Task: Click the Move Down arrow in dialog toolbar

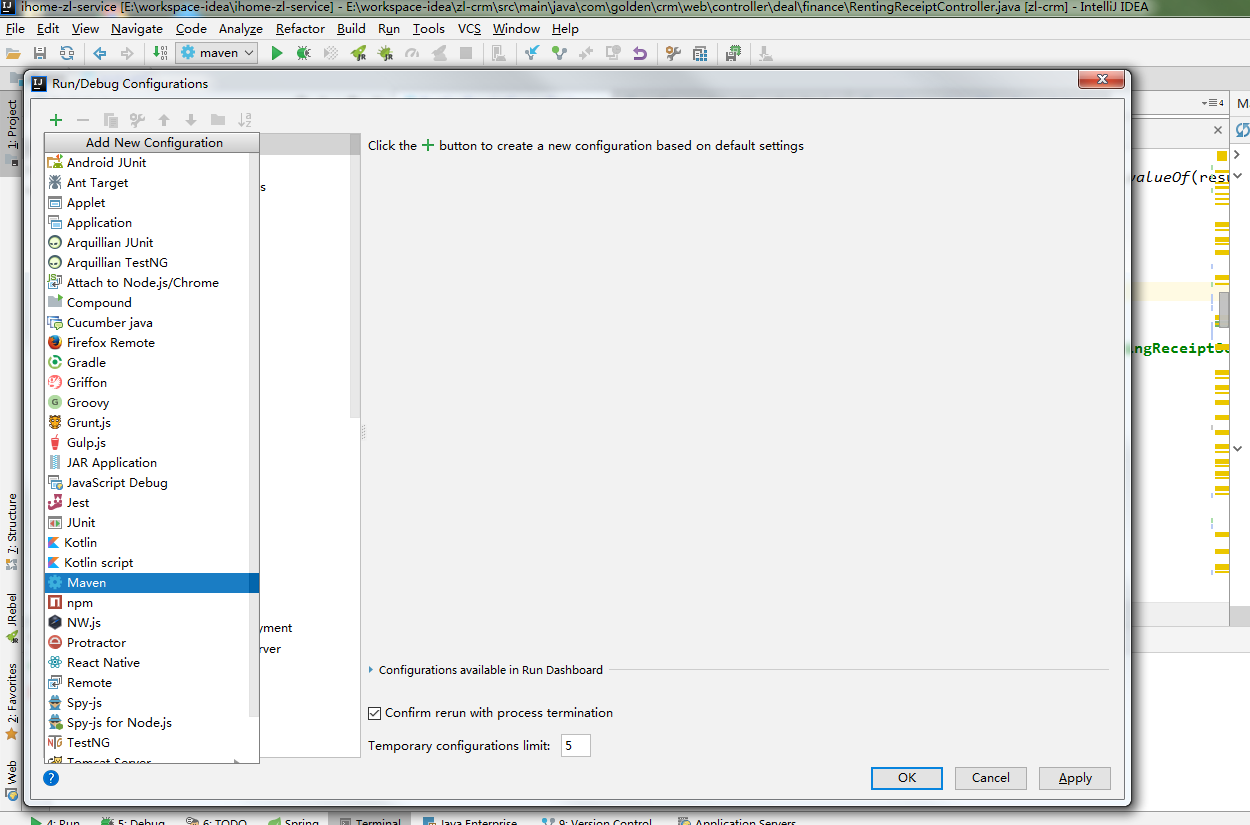Action: click(x=191, y=120)
